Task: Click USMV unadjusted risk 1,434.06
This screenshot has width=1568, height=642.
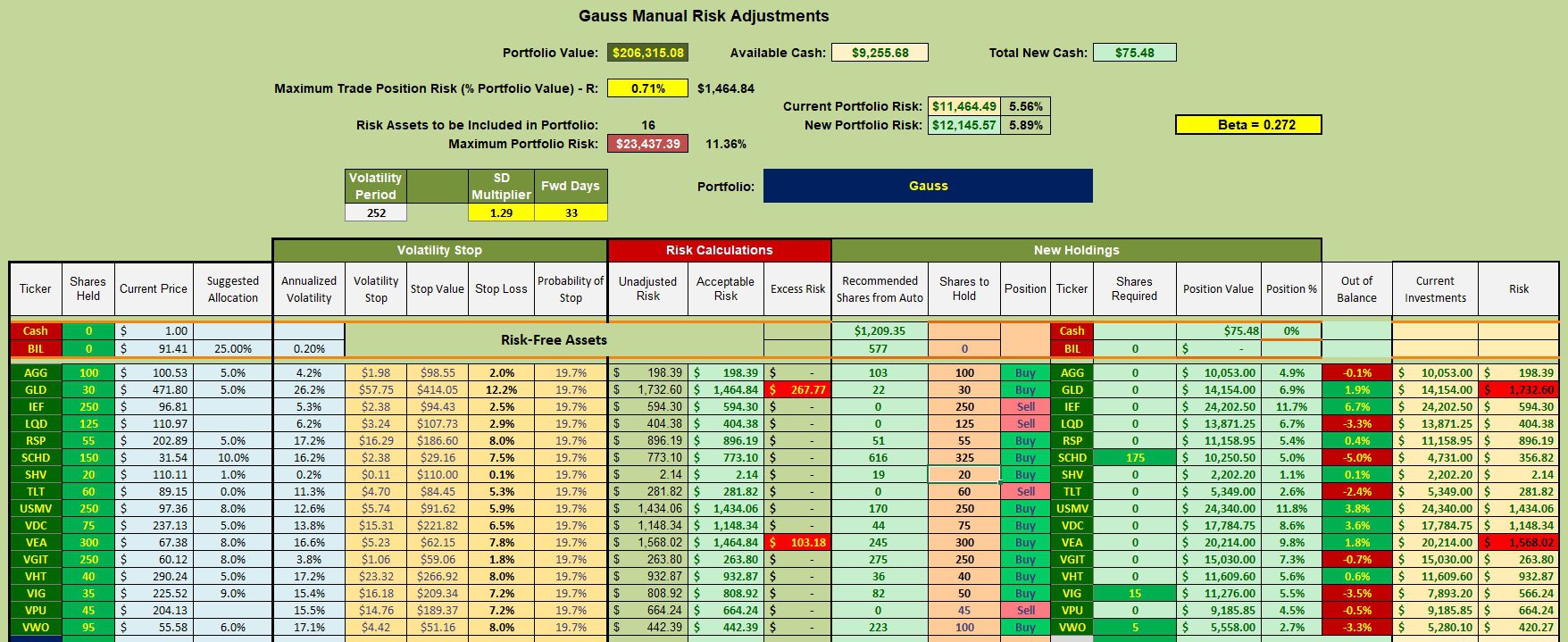Action: pyautogui.click(x=648, y=508)
